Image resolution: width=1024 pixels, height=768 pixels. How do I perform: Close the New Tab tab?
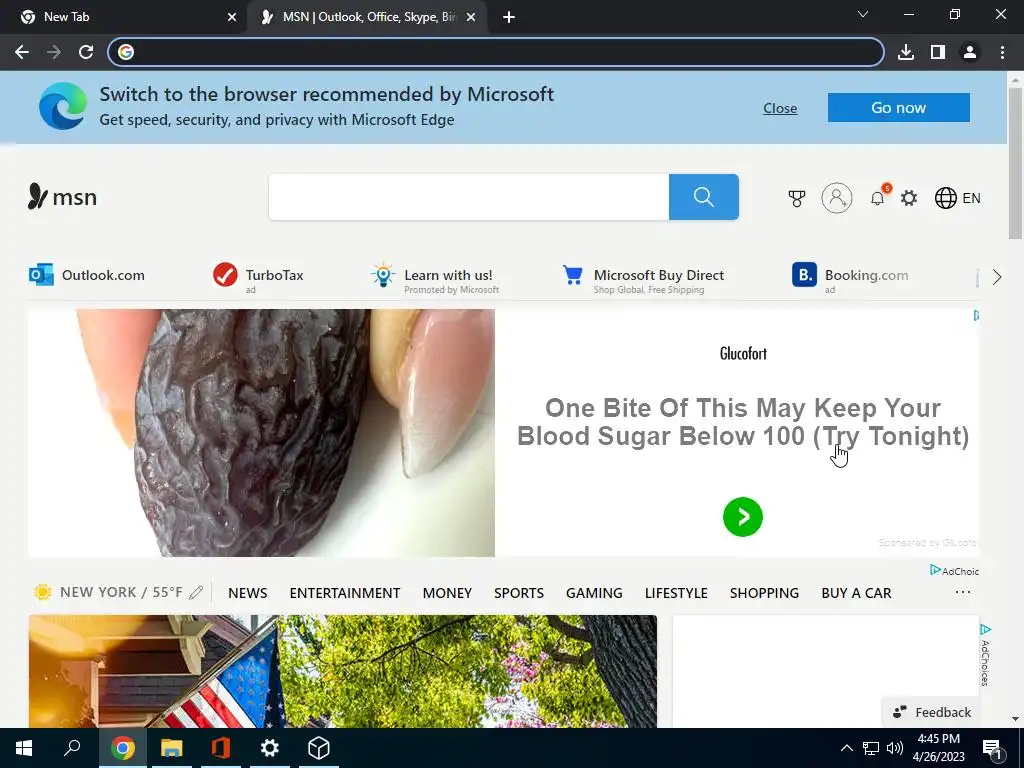click(x=232, y=18)
